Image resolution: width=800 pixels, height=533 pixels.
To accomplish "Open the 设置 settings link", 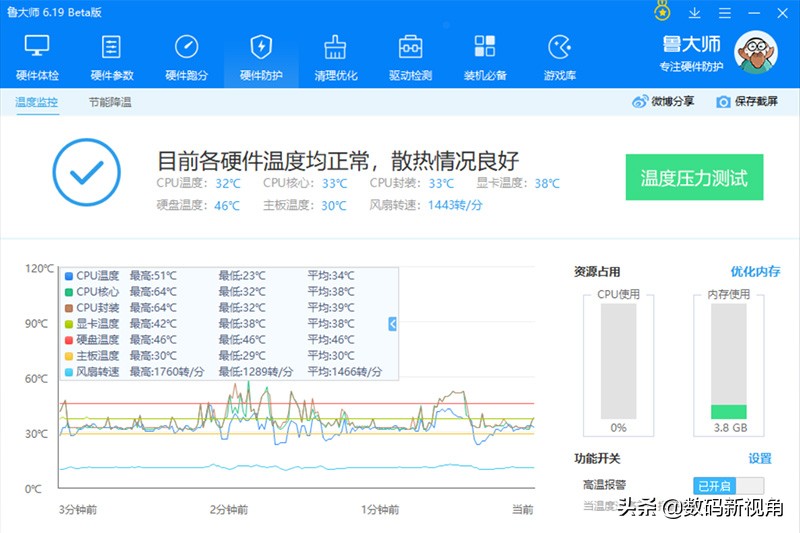I will pyautogui.click(x=760, y=458).
